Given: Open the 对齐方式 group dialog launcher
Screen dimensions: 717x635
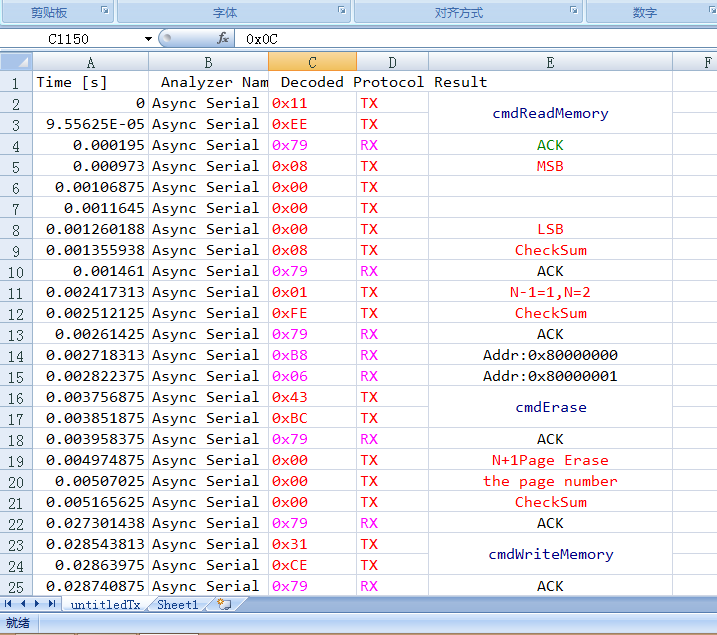Looking at the screenshot, I should point(573,10).
